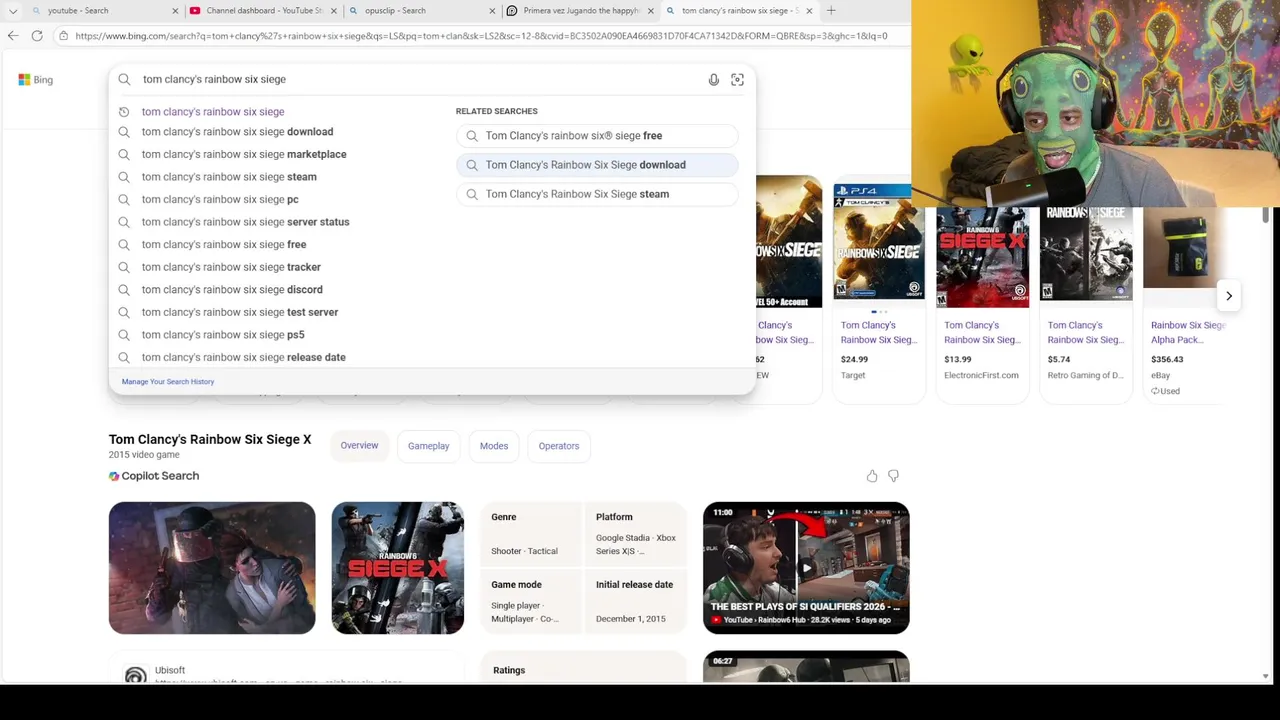This screenshot has height=720, width=1280.
Task: Open visual search camera icon
Action: [x=737, y=80]
